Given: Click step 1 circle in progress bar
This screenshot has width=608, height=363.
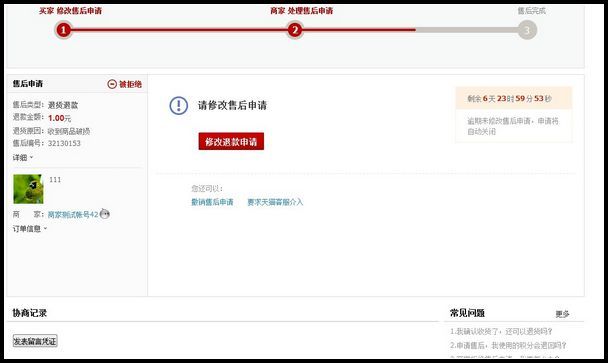Looking at the screenshot, I should coord(64,30).
